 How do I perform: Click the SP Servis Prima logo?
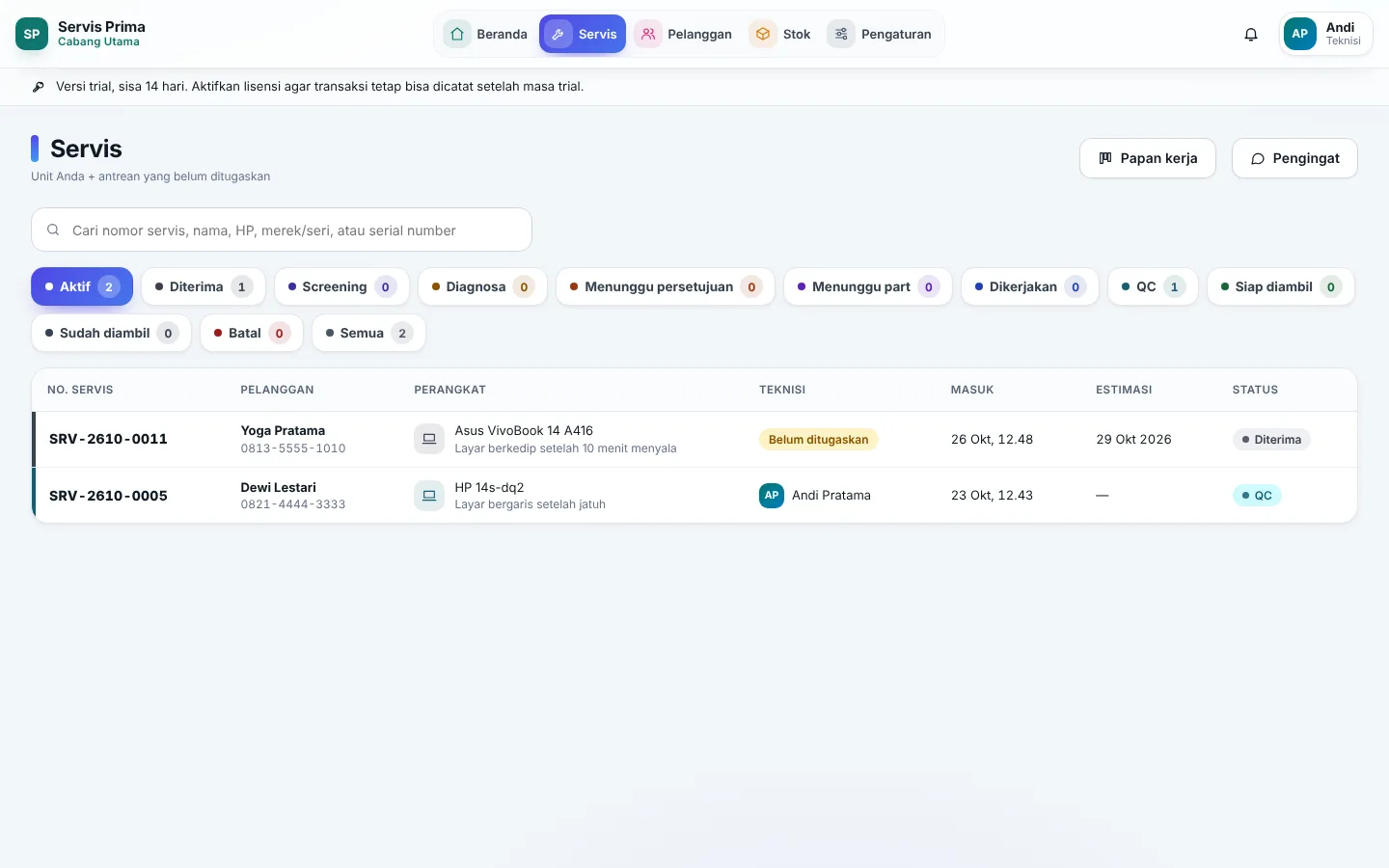(x=32, y=34)
